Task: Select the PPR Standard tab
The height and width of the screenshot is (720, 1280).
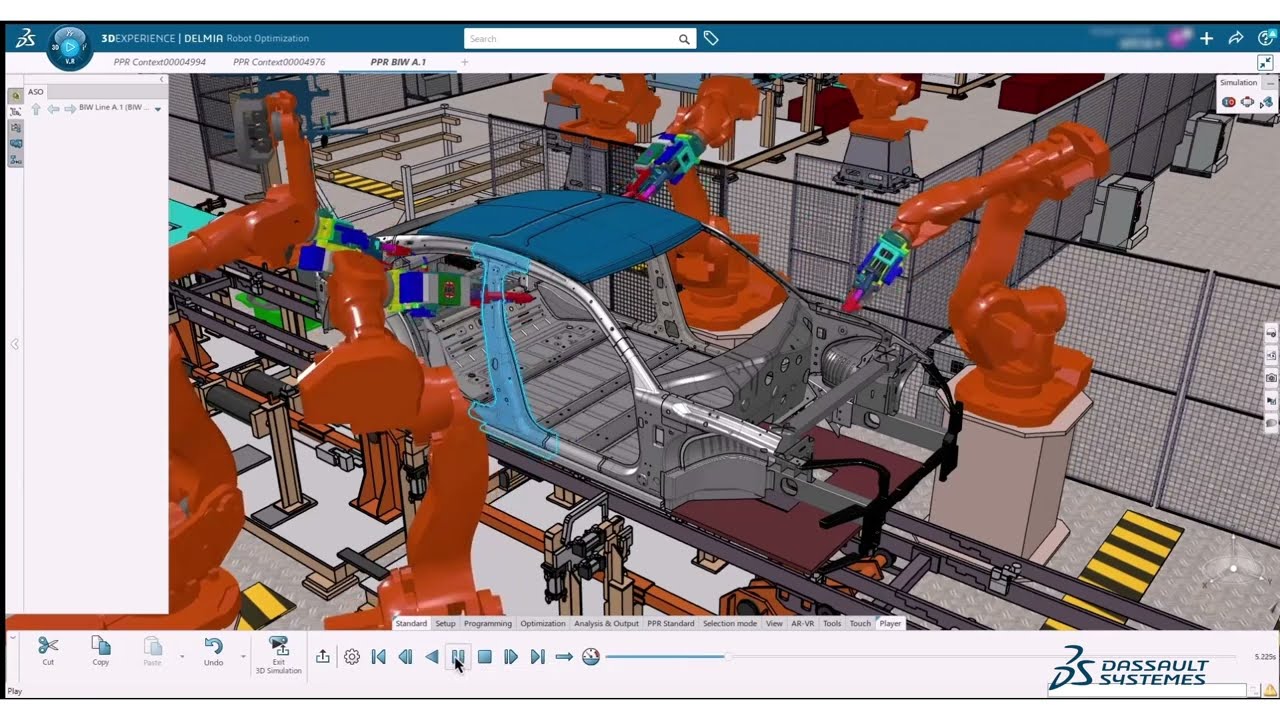Action: tap(671, 623)
